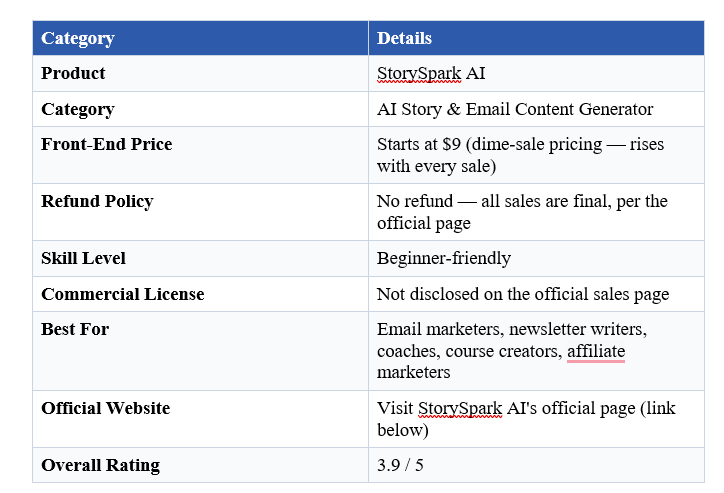The height and width of the screenshot is (493, 724).
Task: Click the 'Category' header cell
Action: (x=200, y=38)
